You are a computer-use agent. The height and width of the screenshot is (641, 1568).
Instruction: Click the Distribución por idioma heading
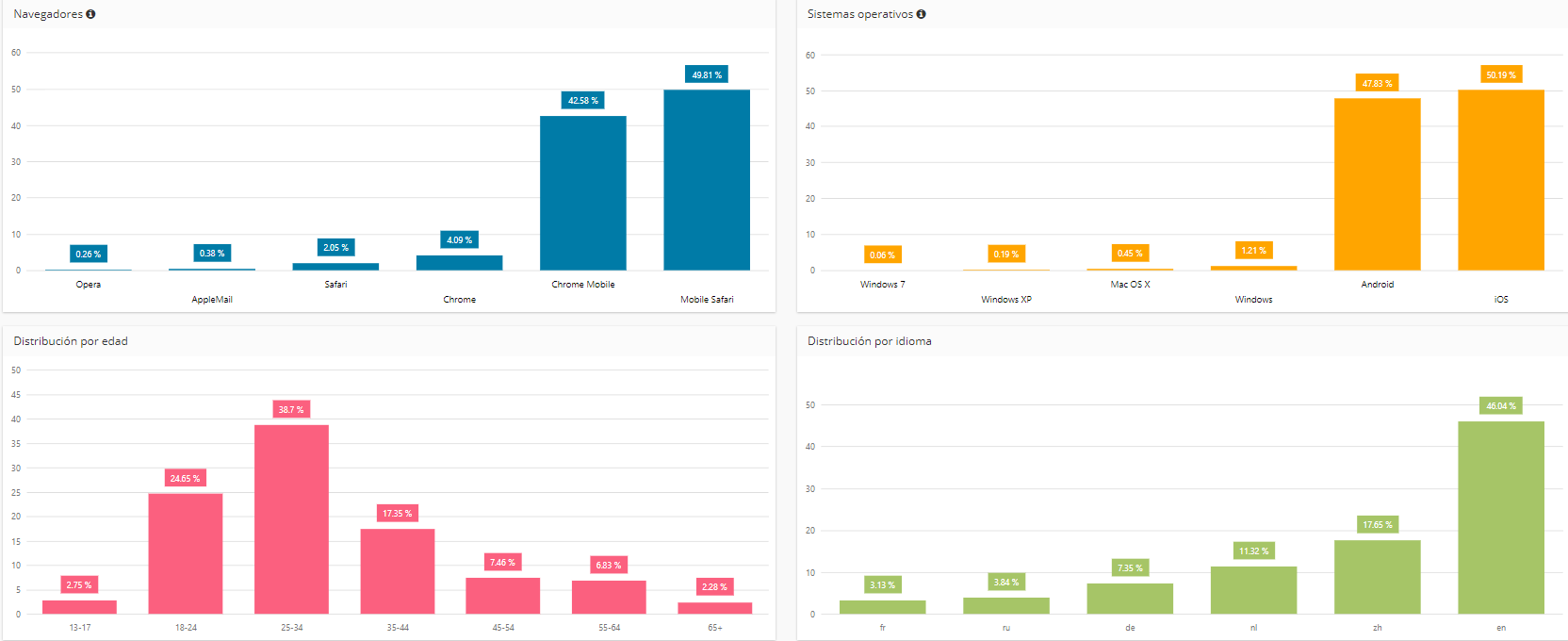point(870,341)
